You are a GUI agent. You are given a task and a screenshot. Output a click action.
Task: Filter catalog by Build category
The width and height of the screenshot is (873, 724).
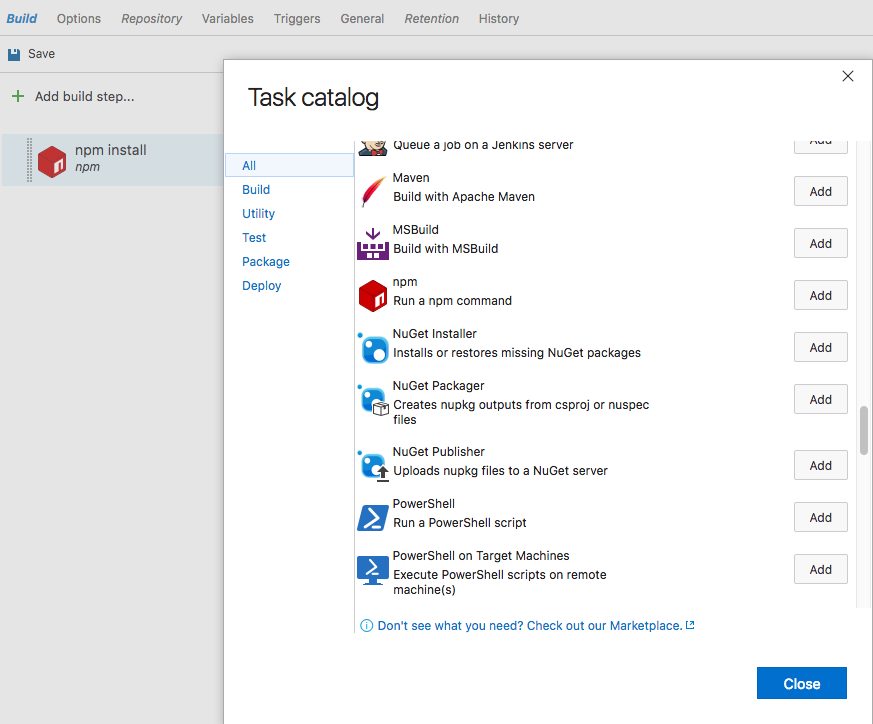[x=256, y=189]
